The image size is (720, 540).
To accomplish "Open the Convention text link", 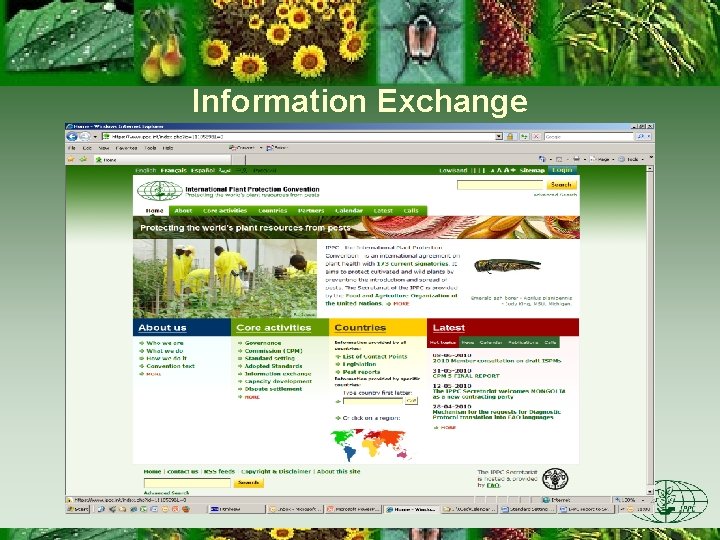I will tap(170, 366).
